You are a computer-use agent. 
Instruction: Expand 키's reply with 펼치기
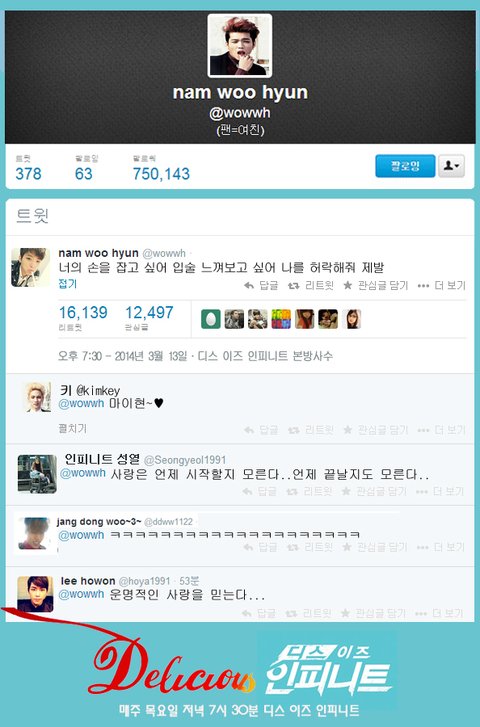(x=72, y=428)
